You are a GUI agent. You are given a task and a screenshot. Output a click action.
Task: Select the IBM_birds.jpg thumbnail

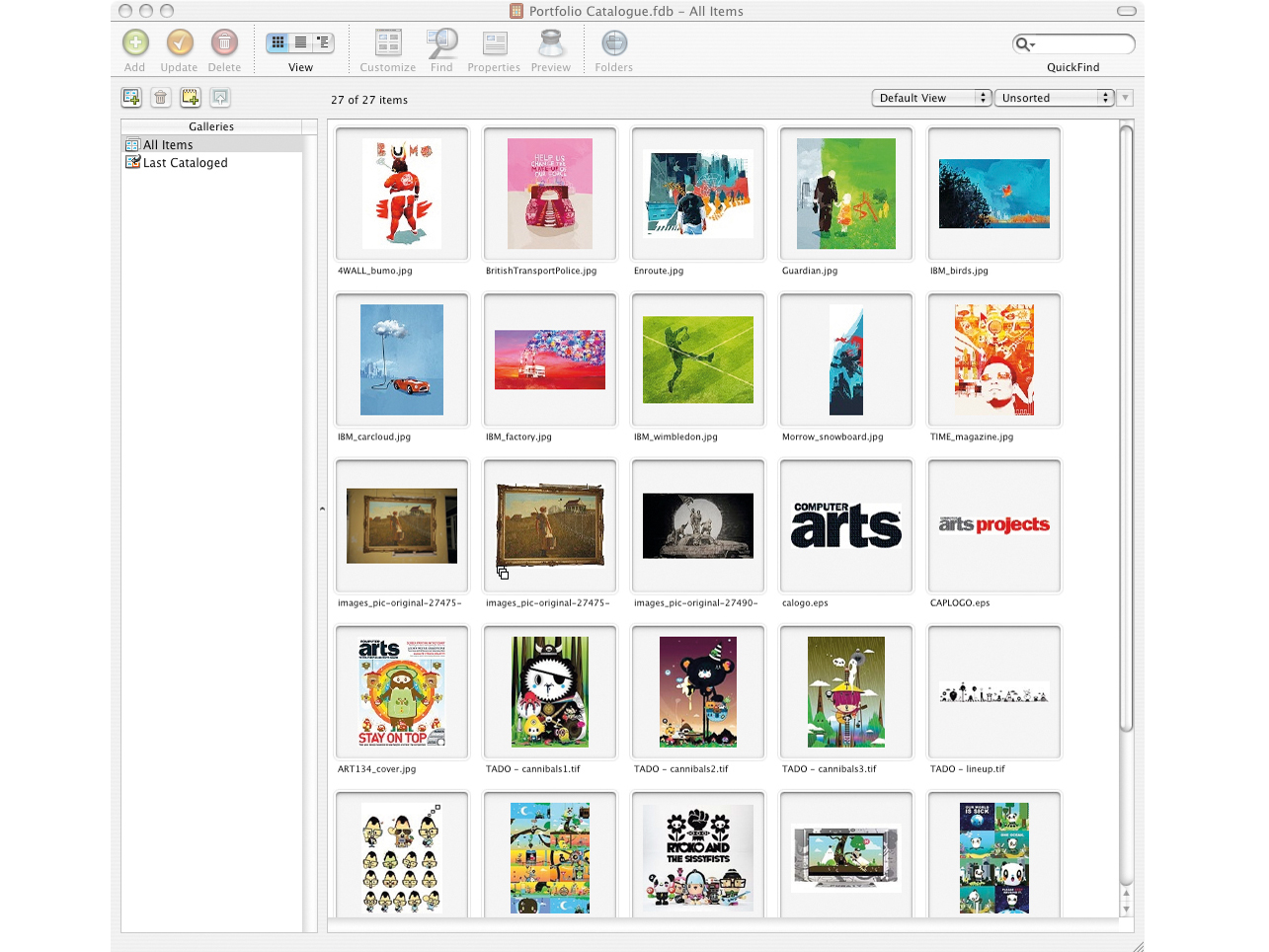point(994,194)
